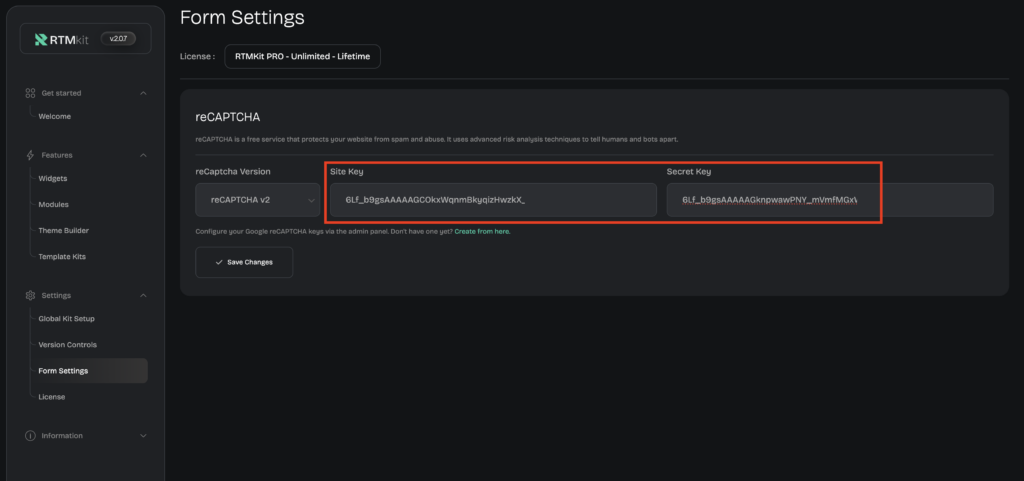Collapse the Features section chevron
The width and height of the screenshot is (1024, 481).
click(x=143, y=155)
